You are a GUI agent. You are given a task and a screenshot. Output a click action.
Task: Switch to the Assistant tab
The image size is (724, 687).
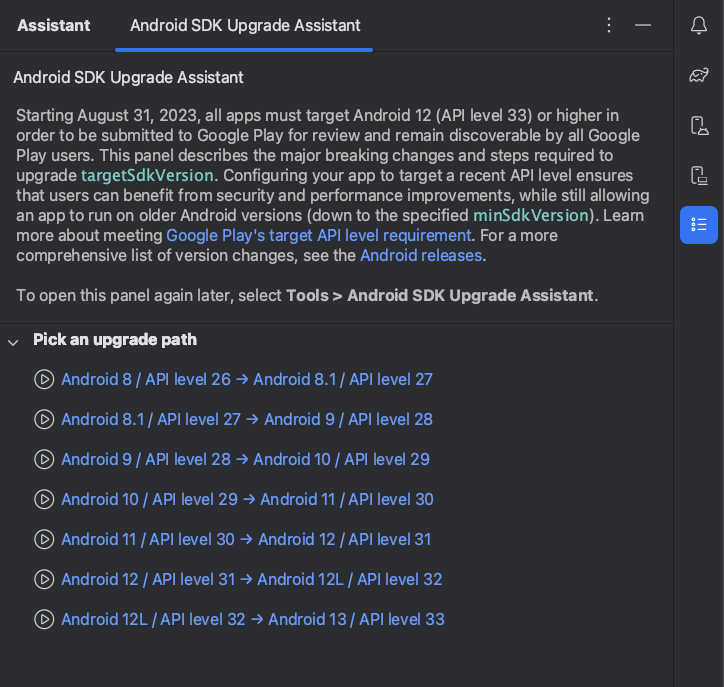coord(54,25)
